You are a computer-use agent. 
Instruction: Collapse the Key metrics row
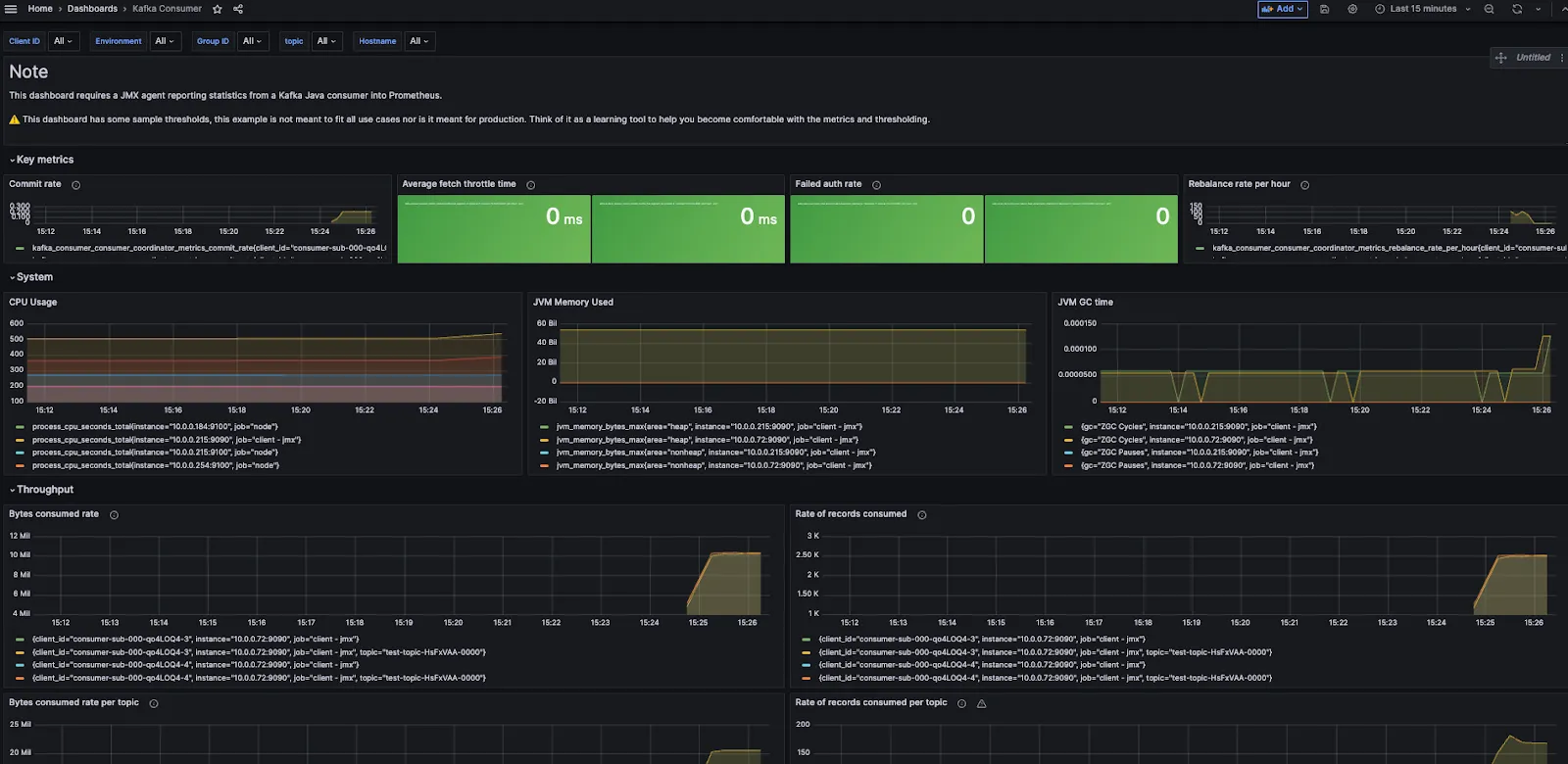tap(44, 160)
